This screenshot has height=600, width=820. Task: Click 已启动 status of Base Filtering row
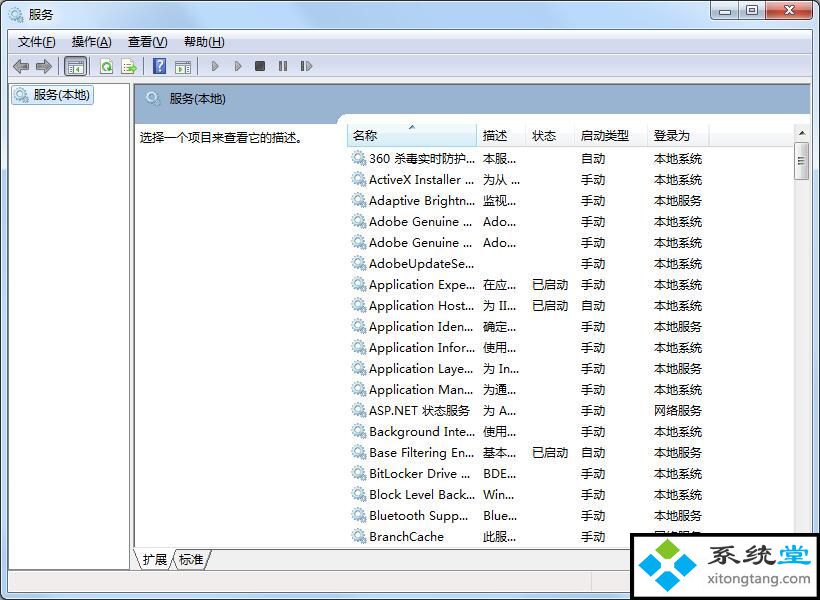[550, 452]
